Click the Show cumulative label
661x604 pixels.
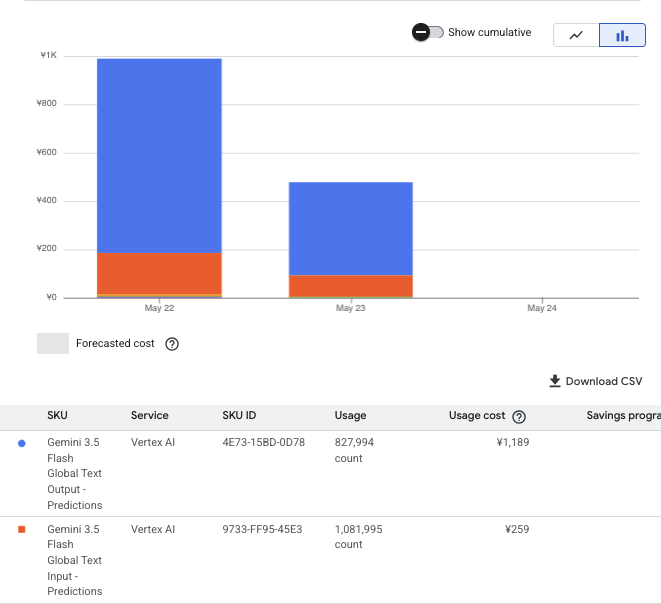coord(489,32)
